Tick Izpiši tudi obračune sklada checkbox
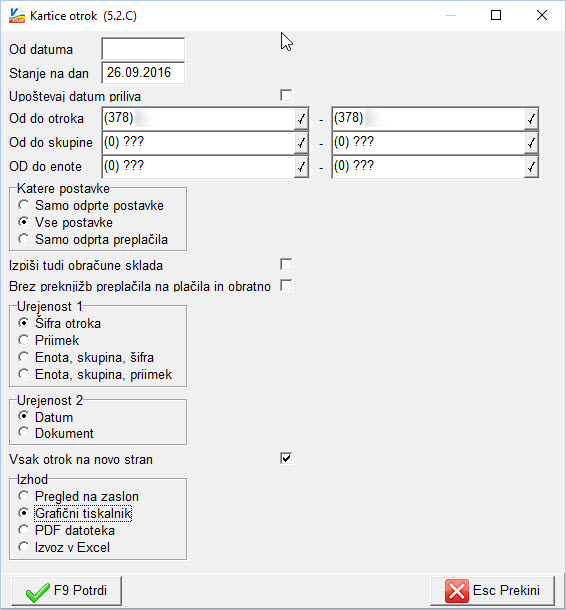The height and width of the screenshot is (610, 566). pyautogui.click(x=286, y=265)
